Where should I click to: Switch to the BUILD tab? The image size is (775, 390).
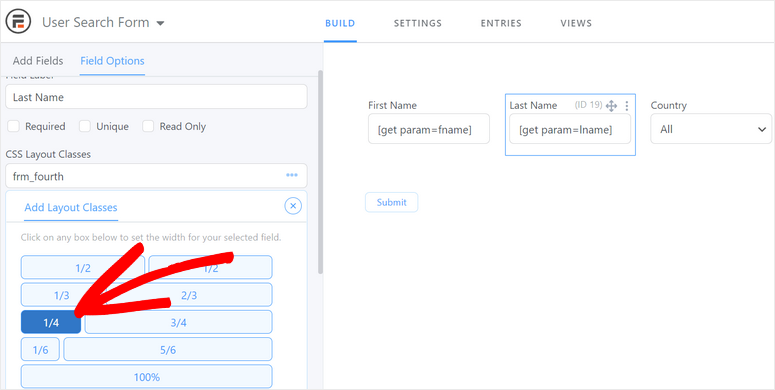point(340,23)
